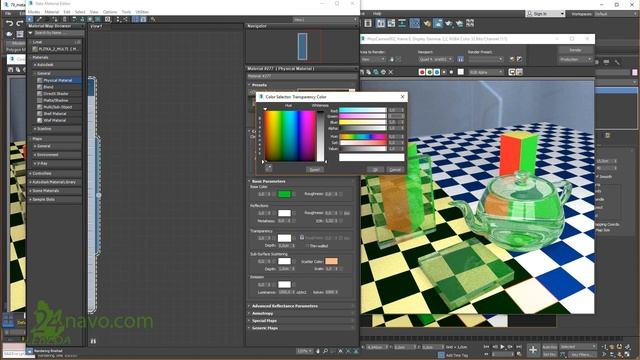Adjust the Red slider in Color Selector

point(362,110)
